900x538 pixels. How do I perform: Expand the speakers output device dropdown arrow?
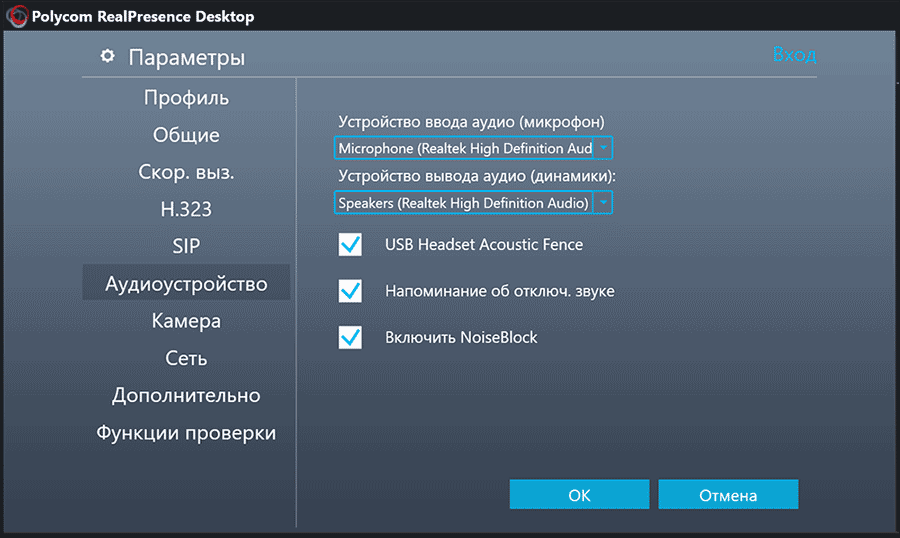click(603, 203)
